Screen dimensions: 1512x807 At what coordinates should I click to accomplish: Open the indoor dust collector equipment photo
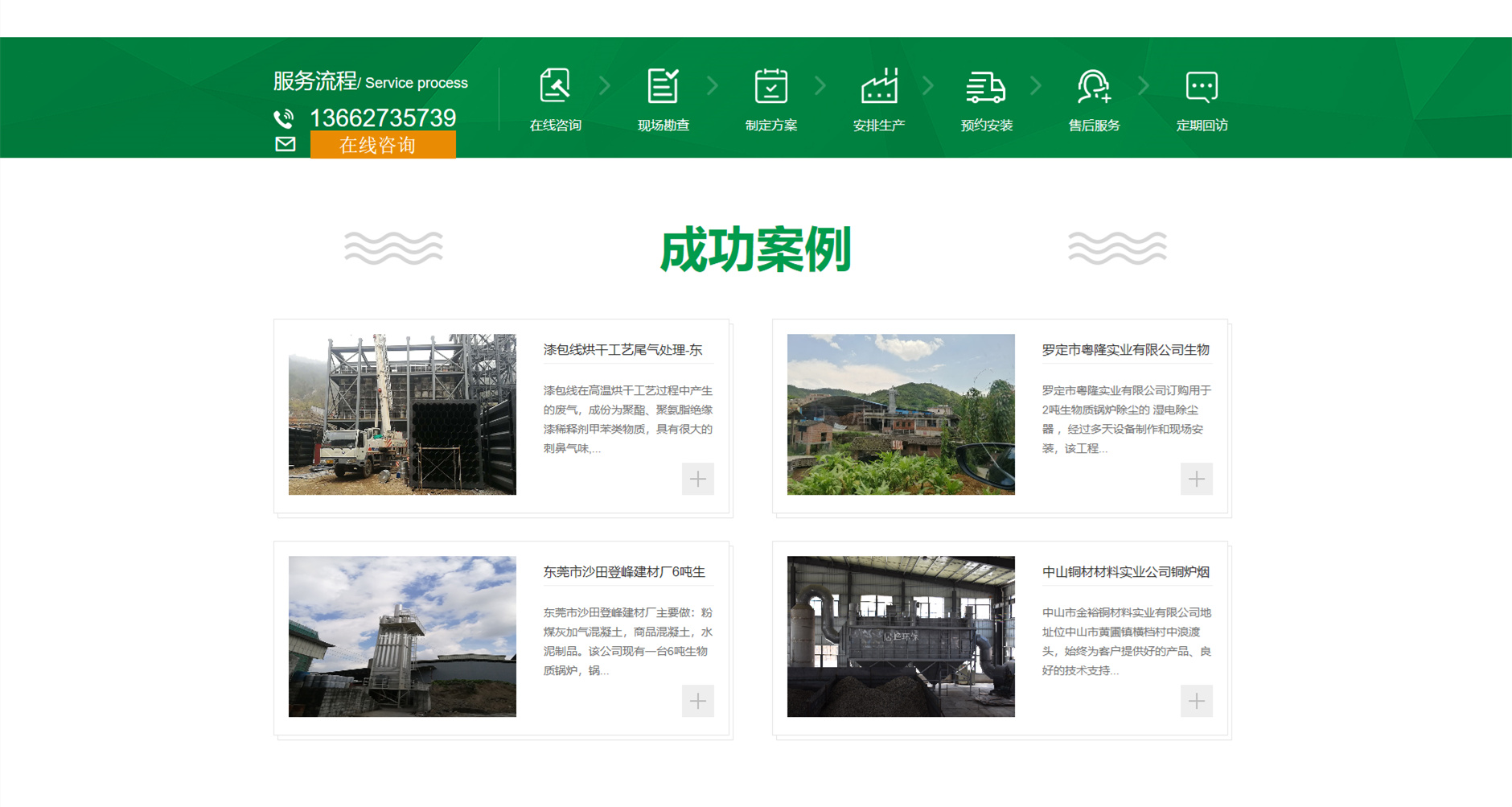(x=901, y=636)
